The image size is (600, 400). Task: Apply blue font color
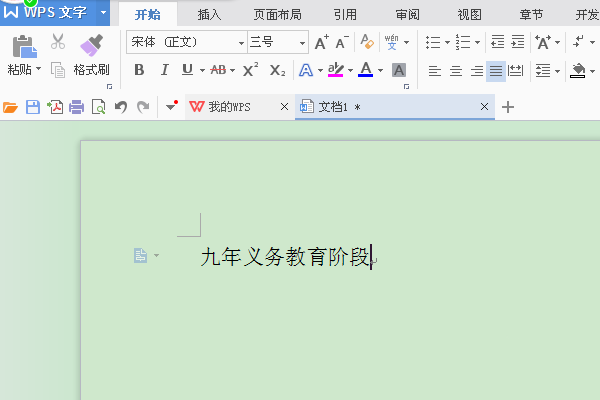click(365, 70)
